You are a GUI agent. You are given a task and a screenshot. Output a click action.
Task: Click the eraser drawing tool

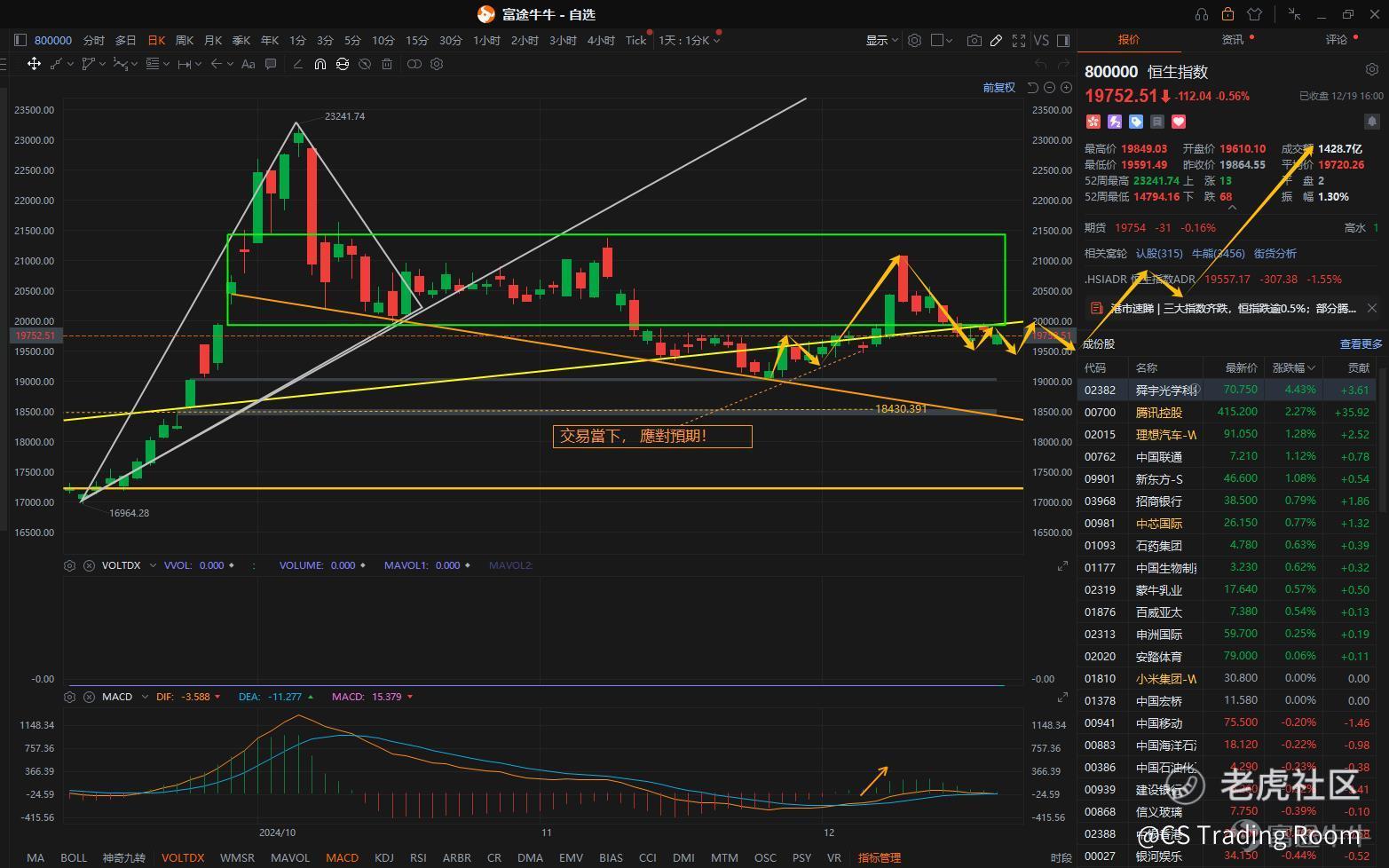[x=297, y=64]
